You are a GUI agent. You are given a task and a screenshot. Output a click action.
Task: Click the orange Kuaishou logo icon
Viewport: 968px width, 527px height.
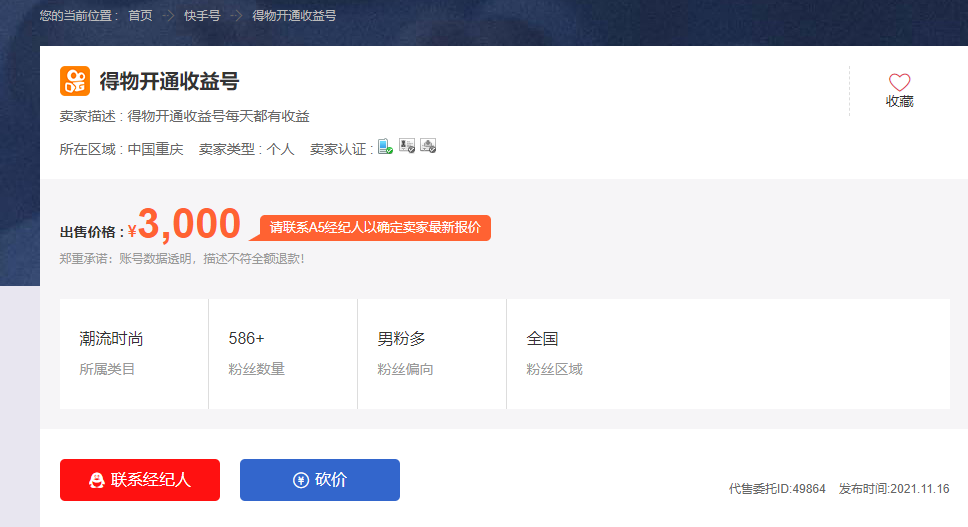(x=75, y=81)
